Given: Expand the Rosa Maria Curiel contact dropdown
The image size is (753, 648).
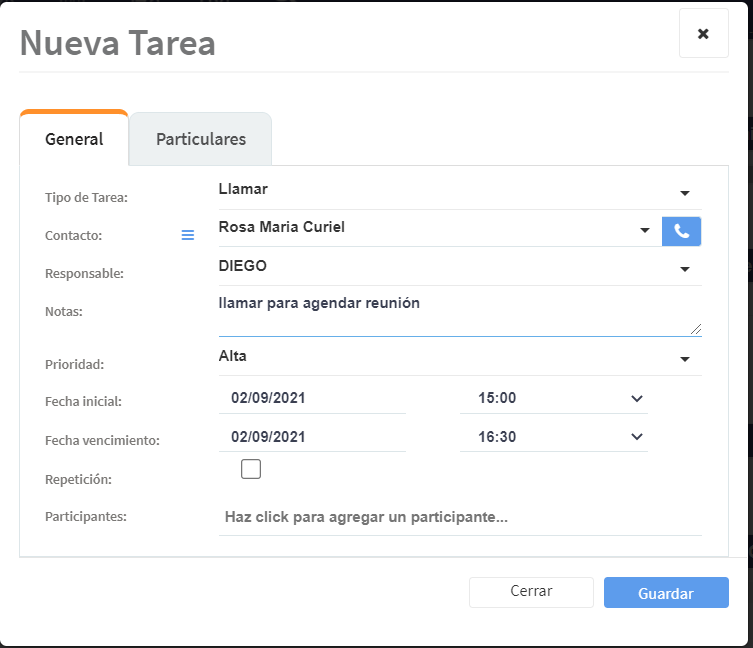Looking at the screenshot, I should (x=645, y=231).
